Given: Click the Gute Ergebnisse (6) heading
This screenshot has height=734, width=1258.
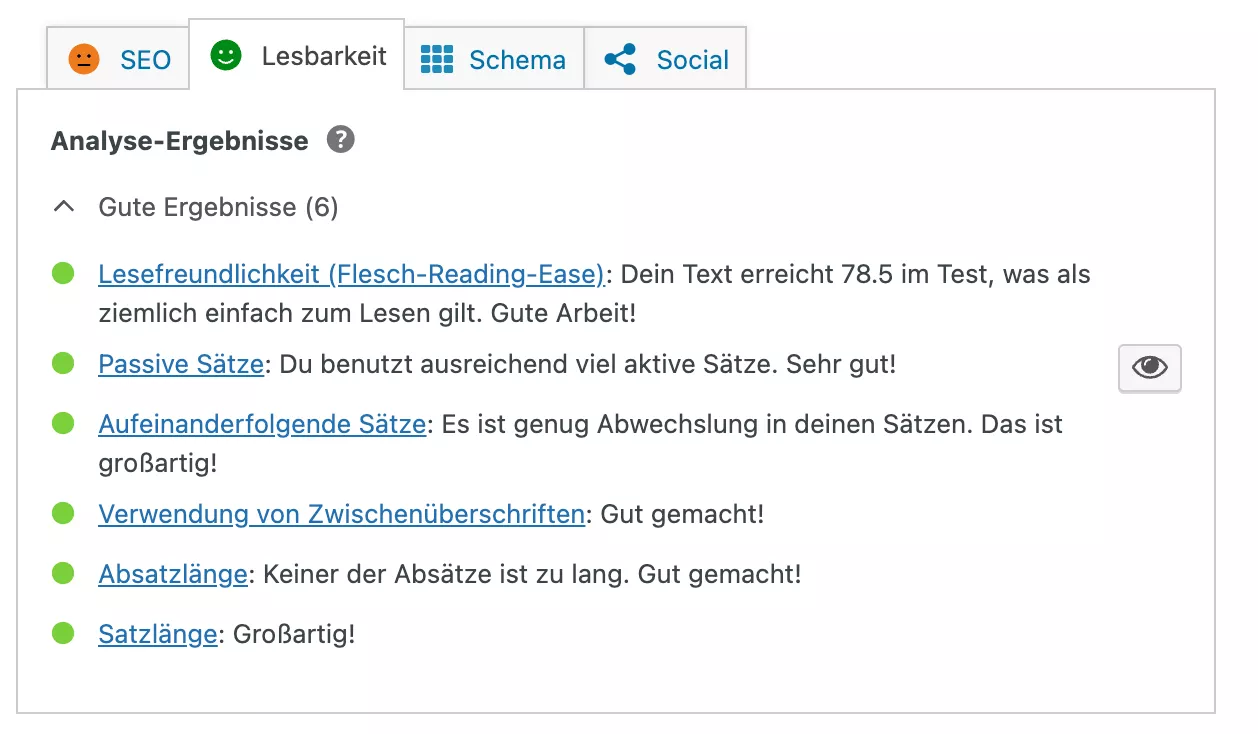Looking at the screenshot, I should 218,207.
